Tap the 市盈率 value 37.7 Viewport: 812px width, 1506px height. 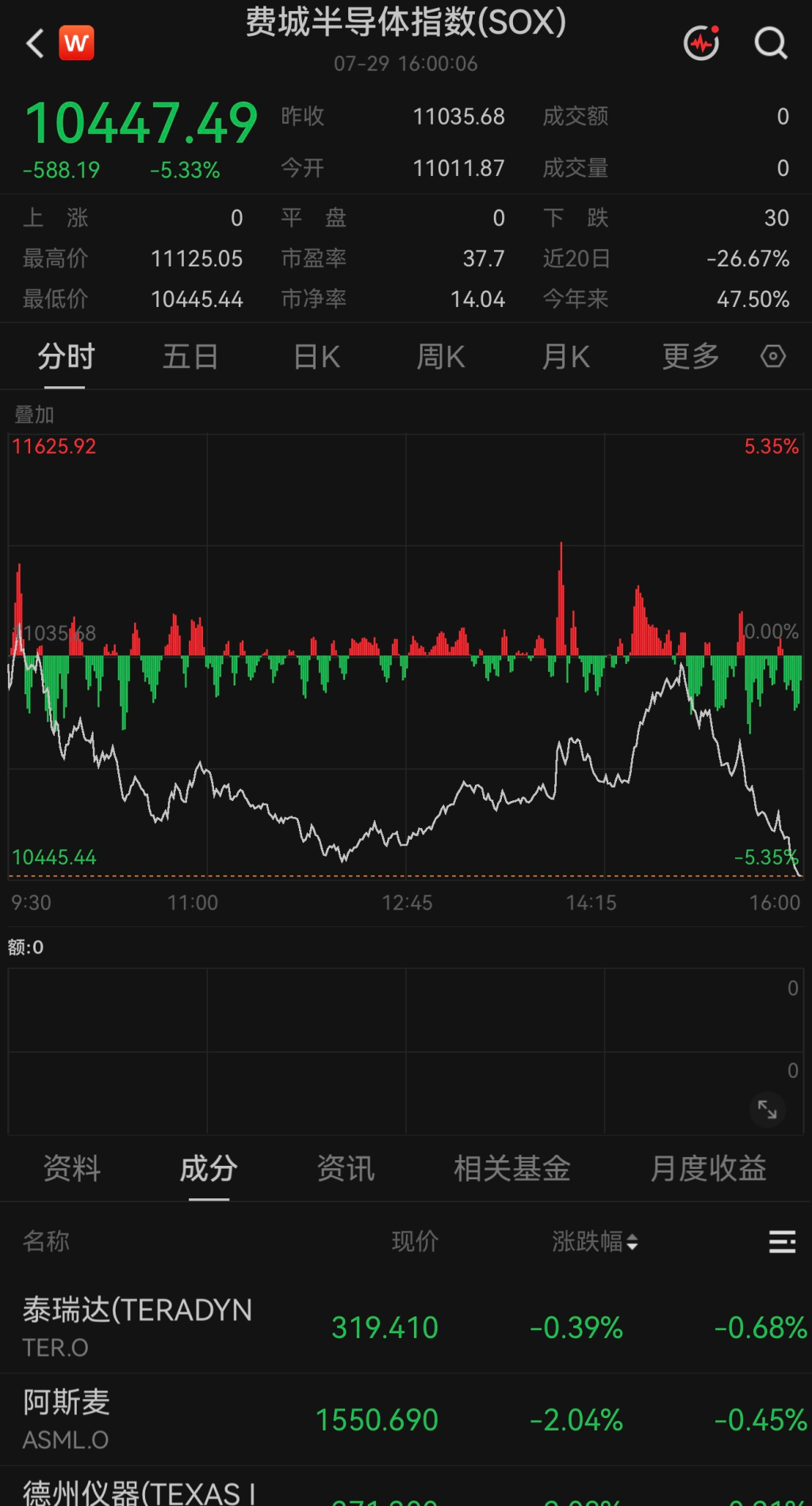point(484,259)
